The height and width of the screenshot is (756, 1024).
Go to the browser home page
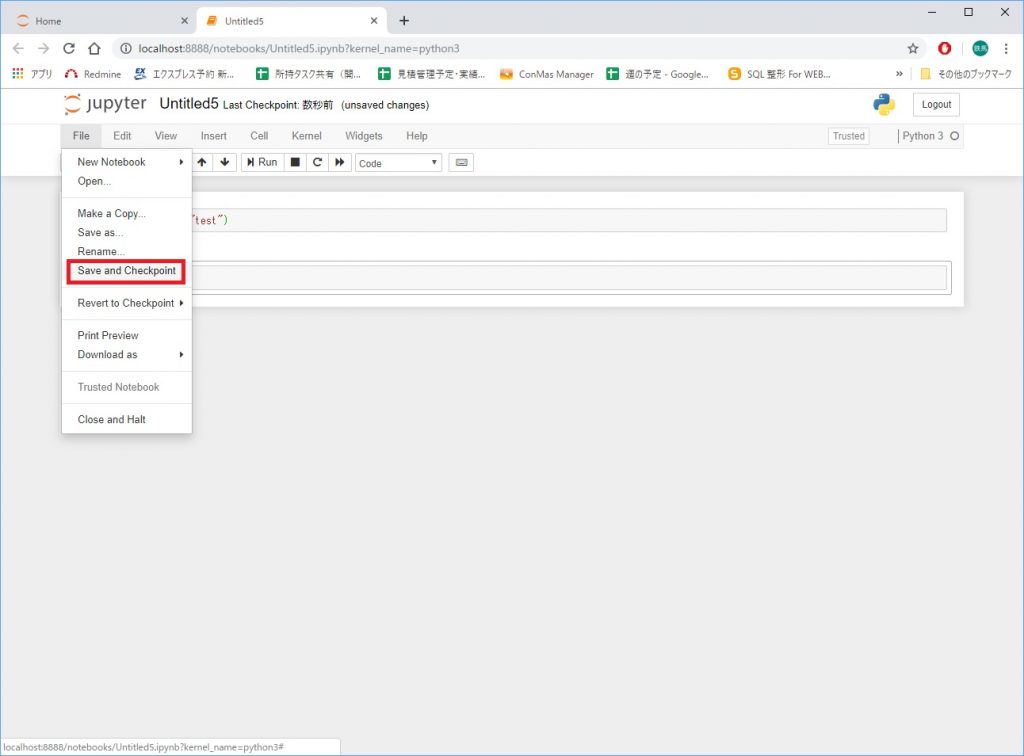(94, 48)
